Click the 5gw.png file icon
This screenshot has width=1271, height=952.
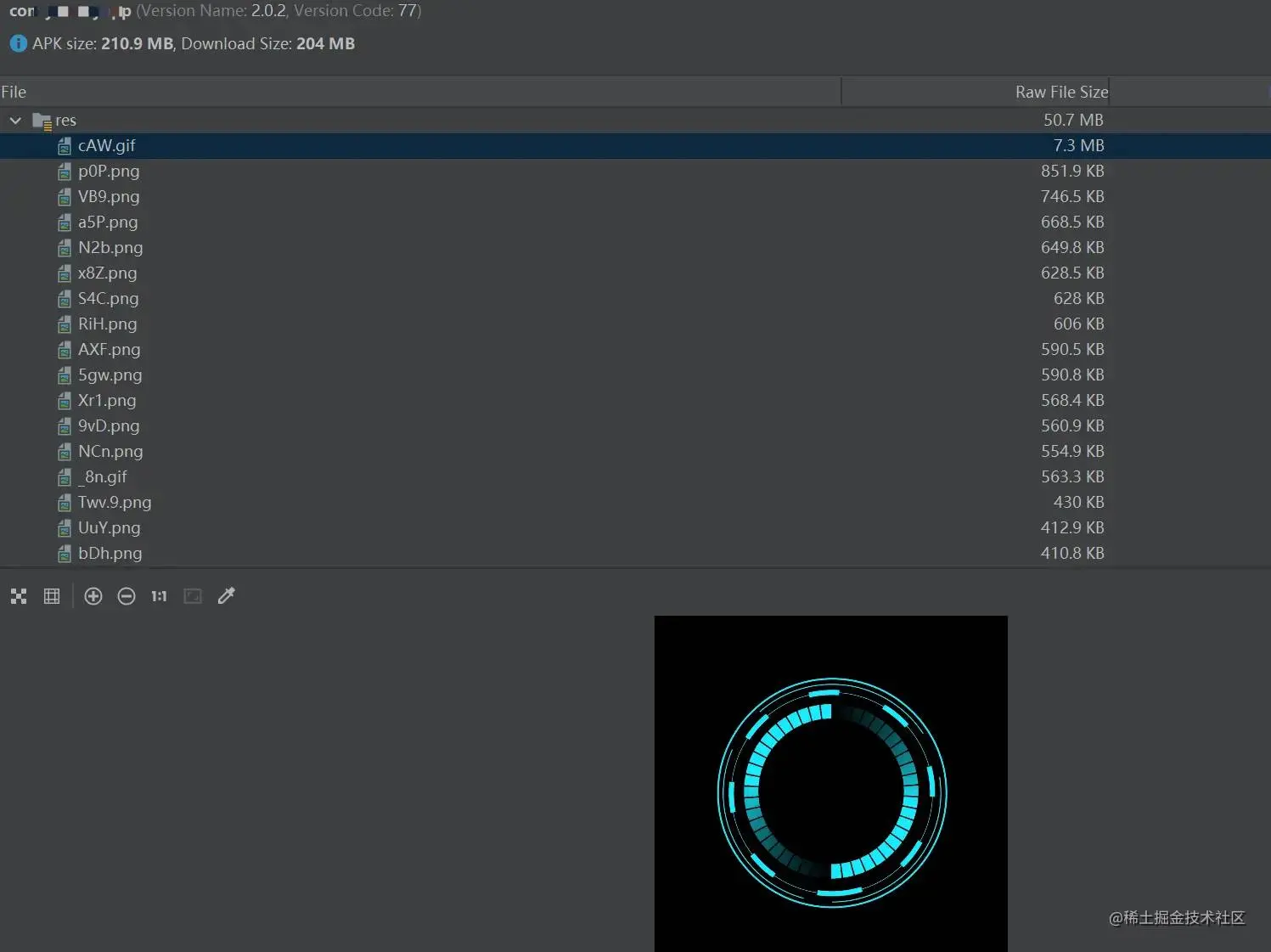point(65,375)
